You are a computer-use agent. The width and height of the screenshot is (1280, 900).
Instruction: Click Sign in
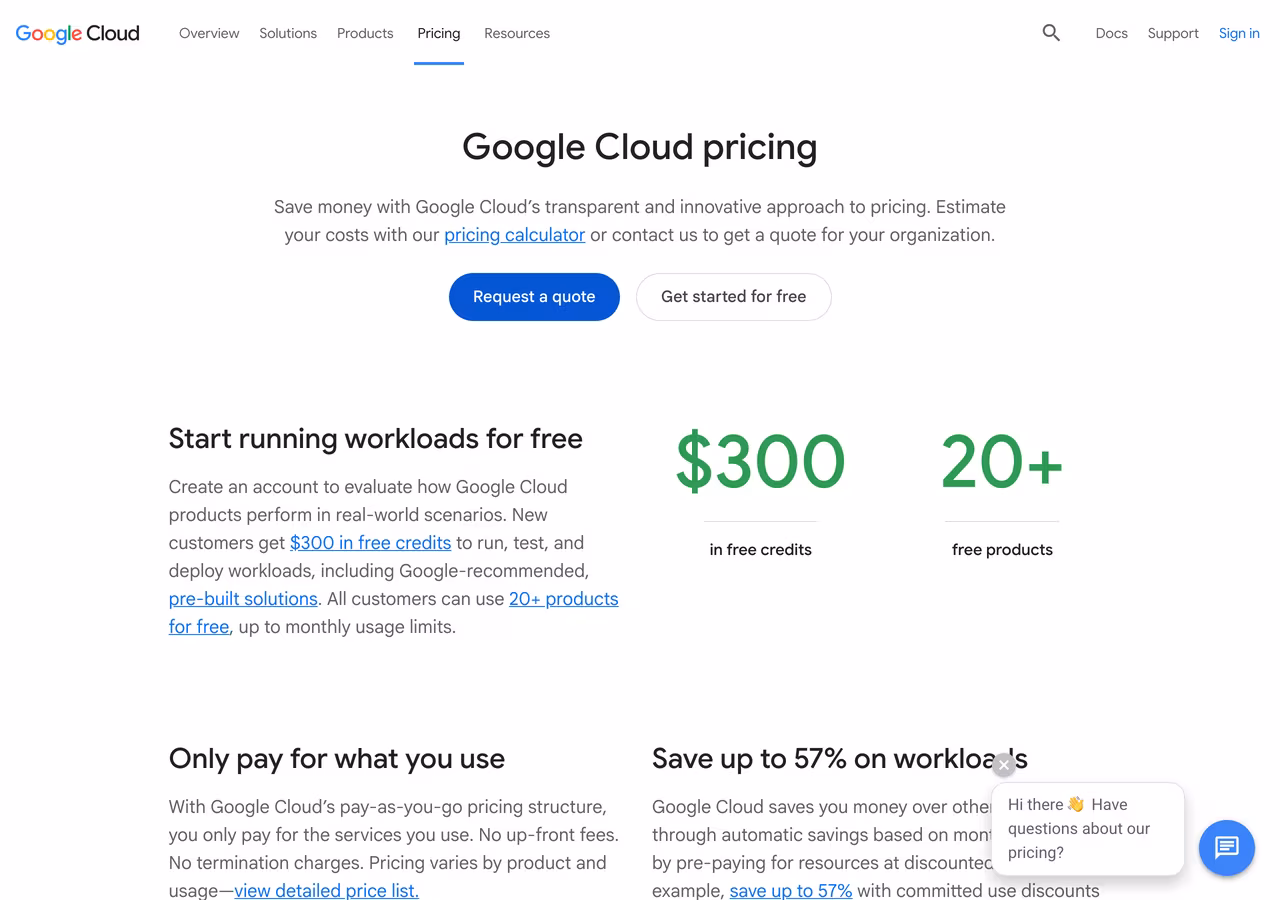[x=1239, y=33]
